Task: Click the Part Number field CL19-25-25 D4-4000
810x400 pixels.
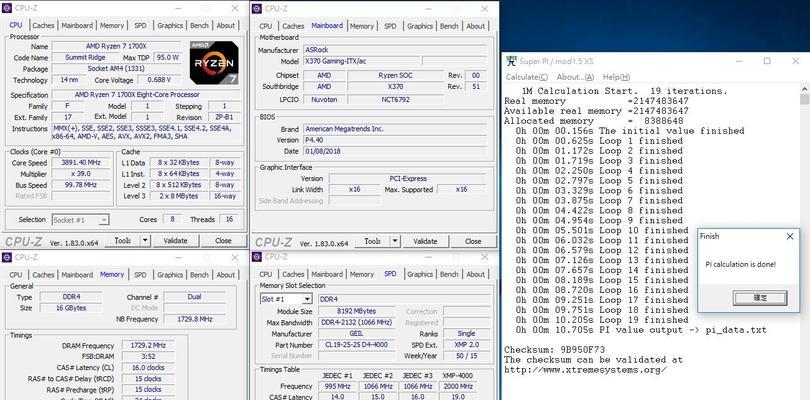Action: point(356,345)
